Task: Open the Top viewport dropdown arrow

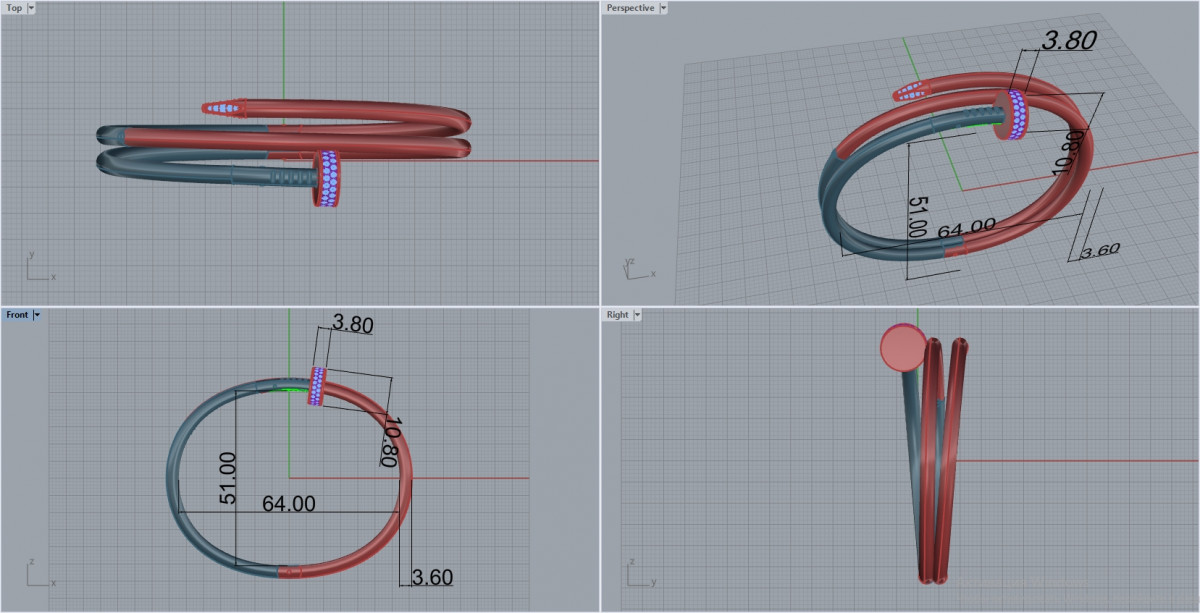Action: tap(31, 8)
